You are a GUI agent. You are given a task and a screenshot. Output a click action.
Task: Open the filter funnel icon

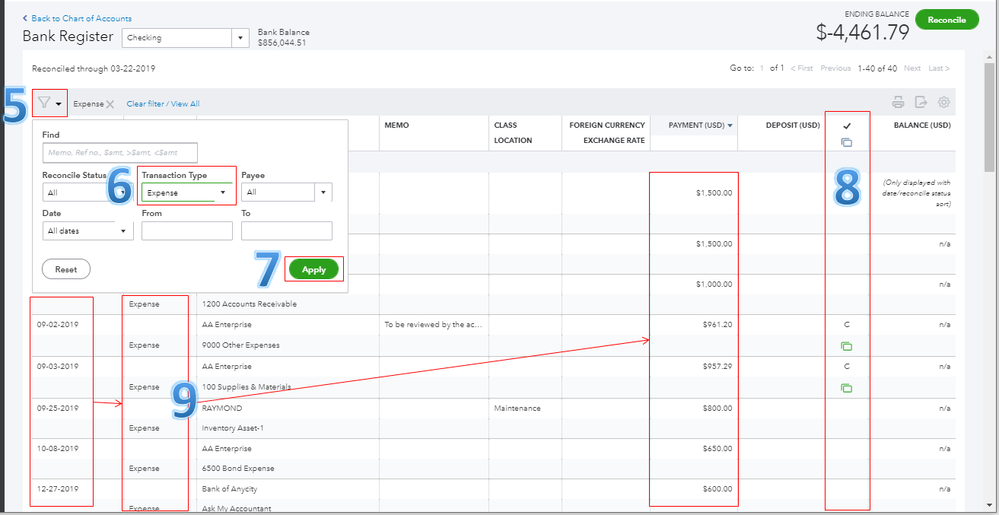coord(44,103)
